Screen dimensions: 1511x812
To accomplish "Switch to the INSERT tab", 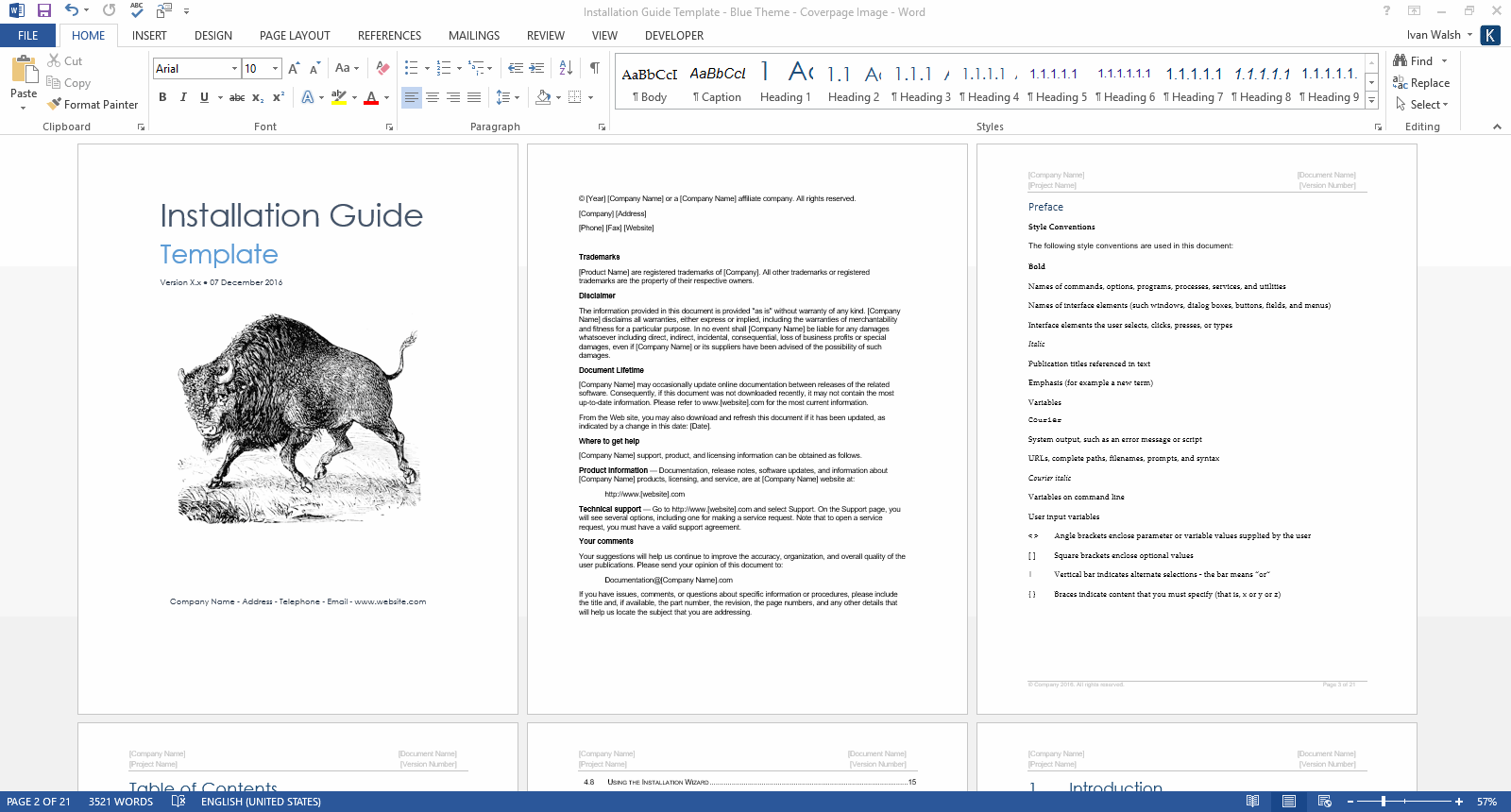I will [x=149, y=35].
